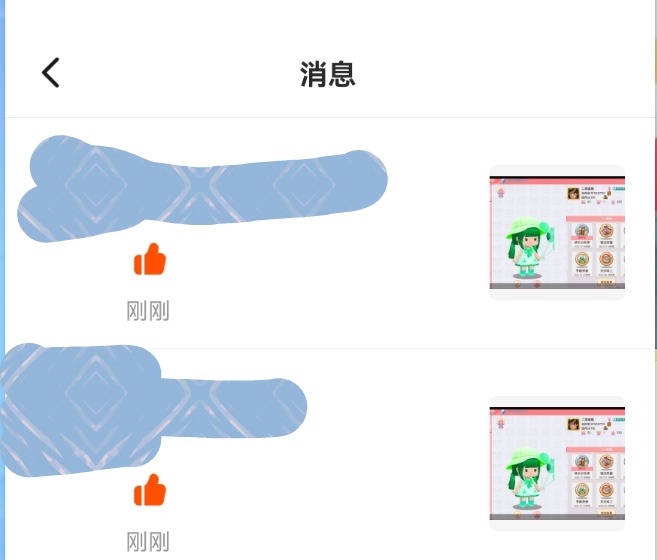Select the second like notification row
The width and height of the screenshot is (657, 560).
(330, 454)
